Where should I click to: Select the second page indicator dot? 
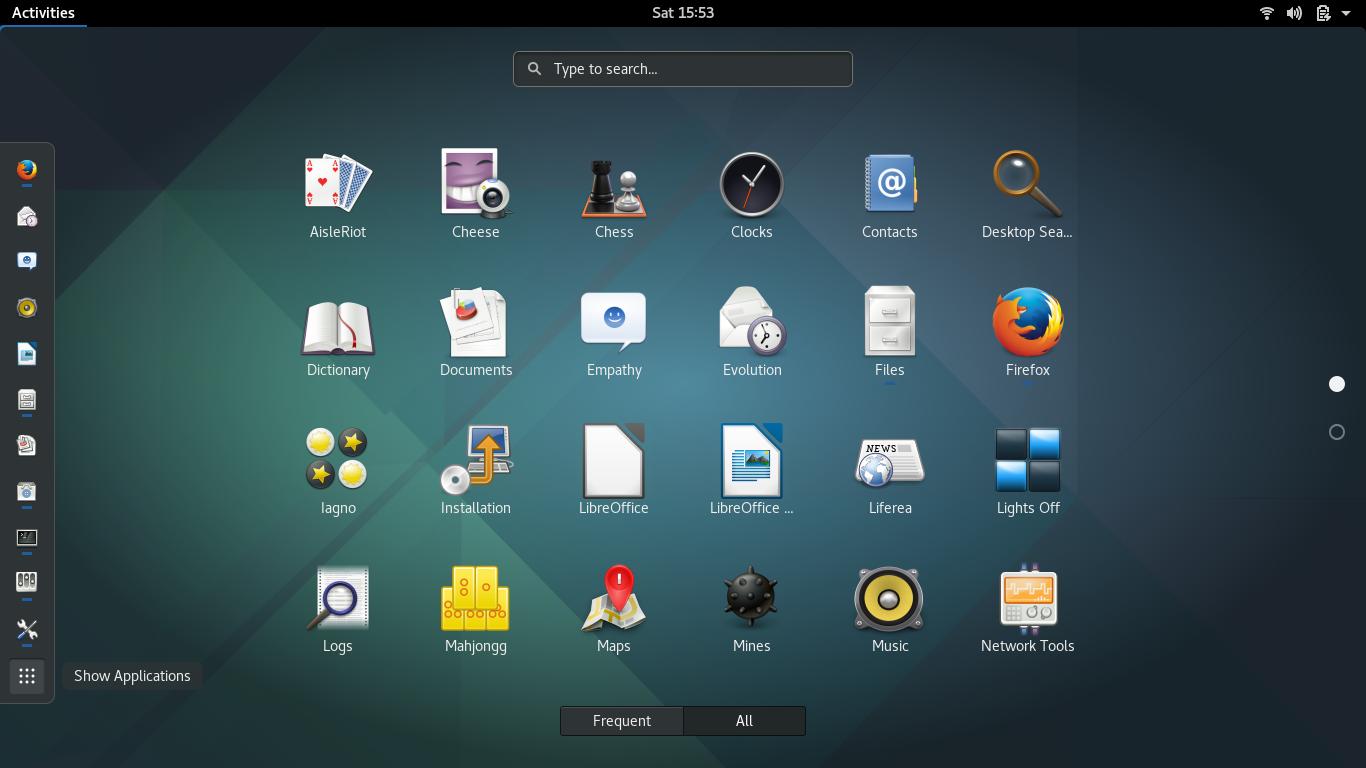coord(1337,432)
